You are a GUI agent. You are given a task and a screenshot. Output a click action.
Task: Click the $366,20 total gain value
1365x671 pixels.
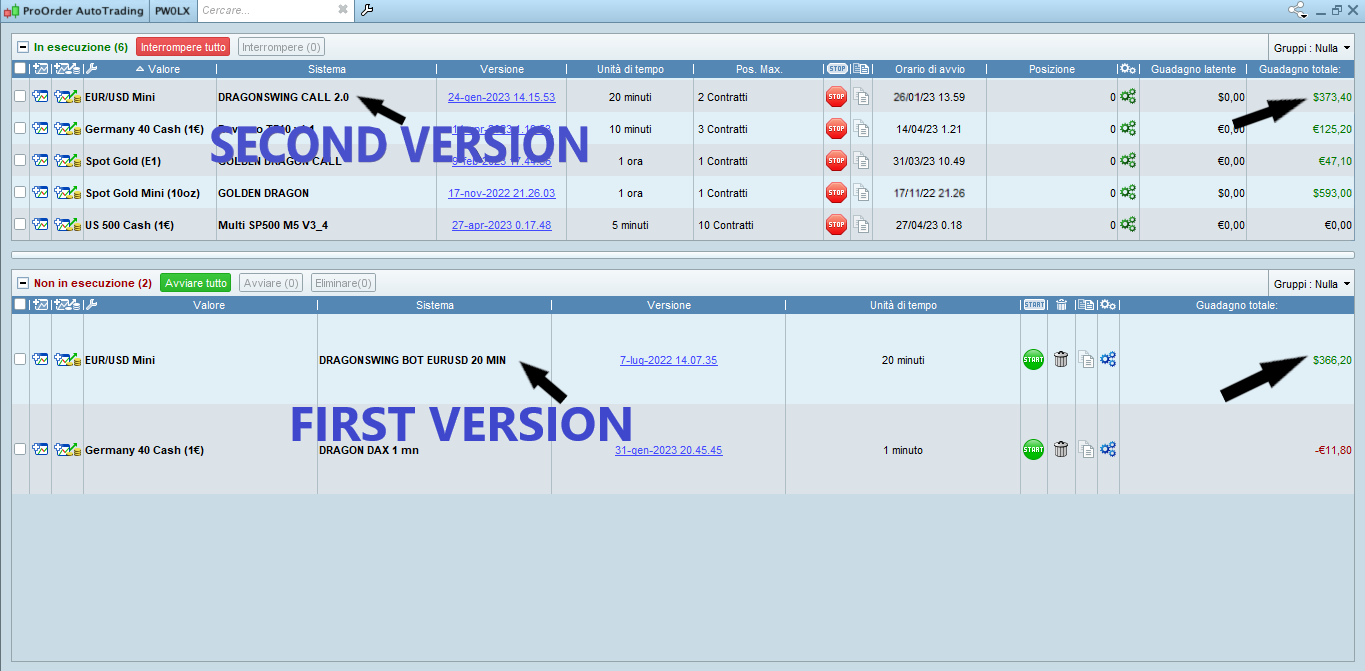pyautogui.click(x=1332, y=360)
